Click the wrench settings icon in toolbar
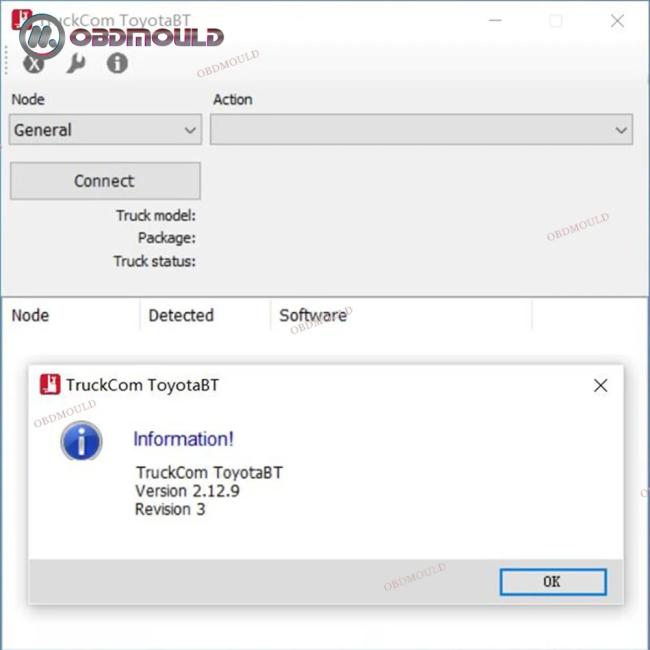This screenshot has height=650, width=650. tap(76, 63)
